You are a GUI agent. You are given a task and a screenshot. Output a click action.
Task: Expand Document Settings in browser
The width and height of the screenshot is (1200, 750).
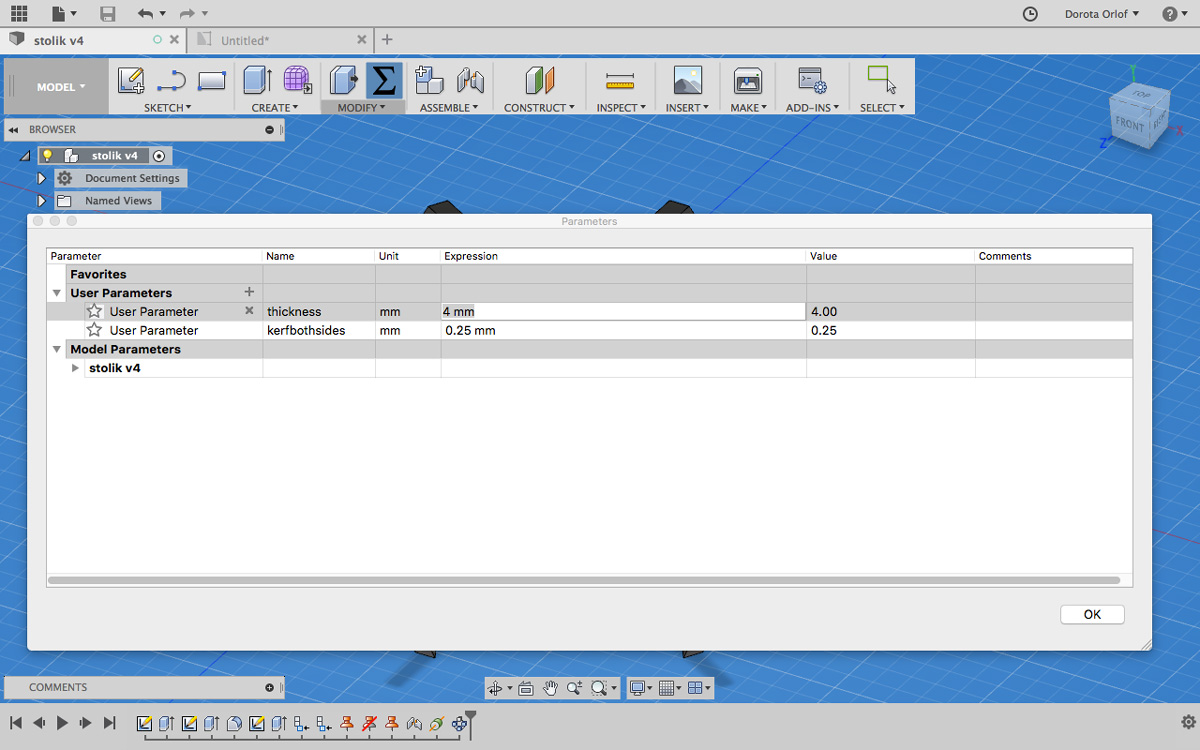(x=42, y=178)
